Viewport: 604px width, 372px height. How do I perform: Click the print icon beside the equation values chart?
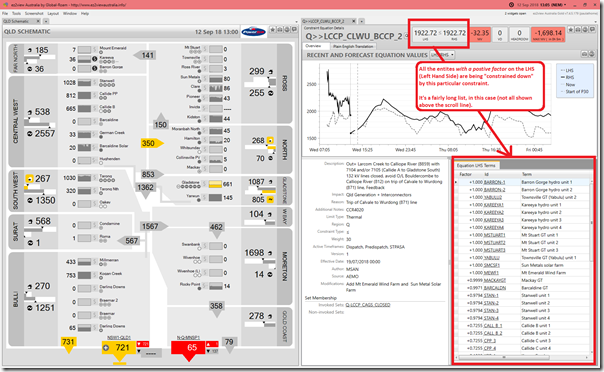(584, 54)
